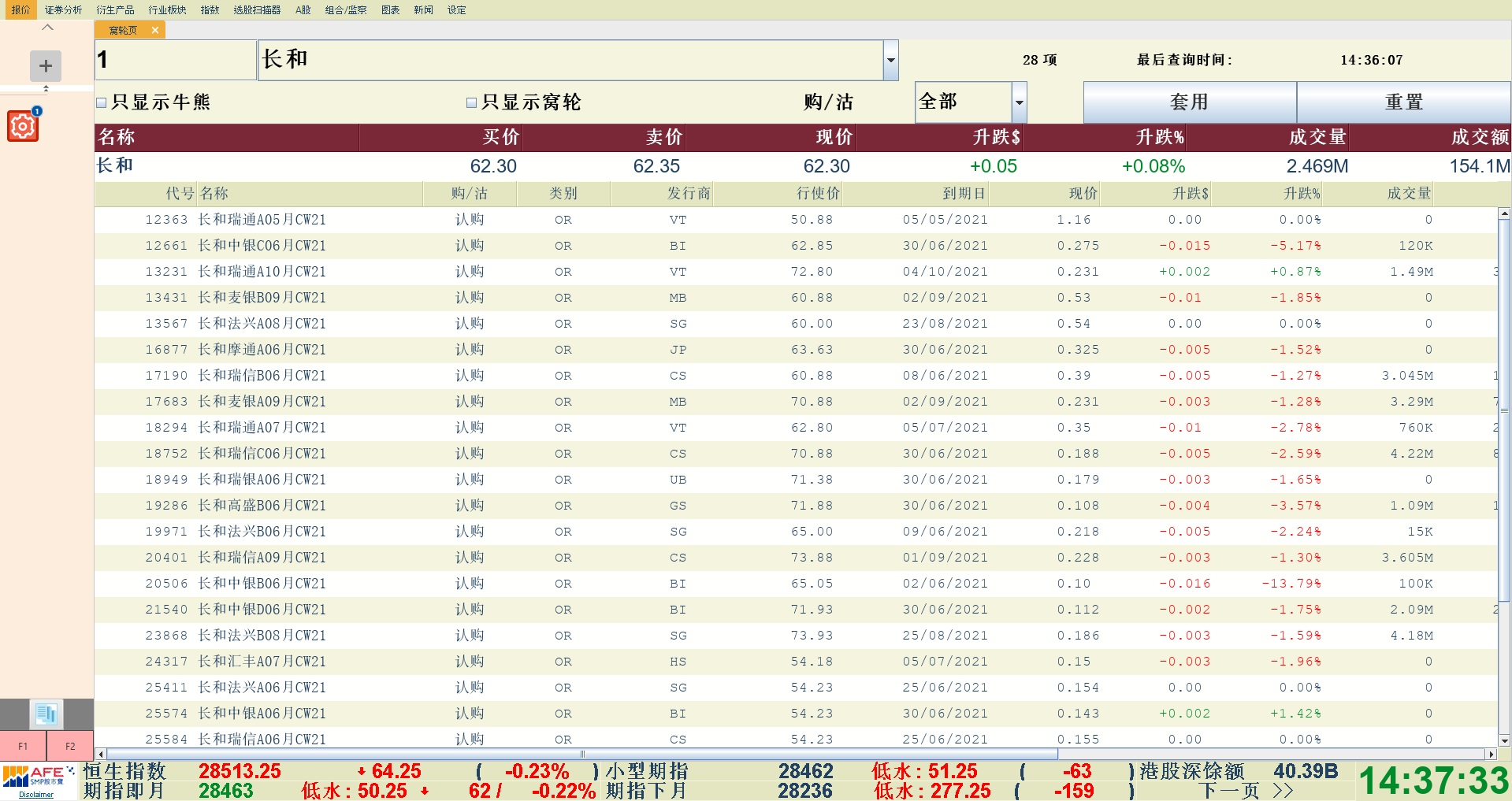Click last query time 14:36:07
Viewport: 1512px width, 801px height.
(1372, 60)
